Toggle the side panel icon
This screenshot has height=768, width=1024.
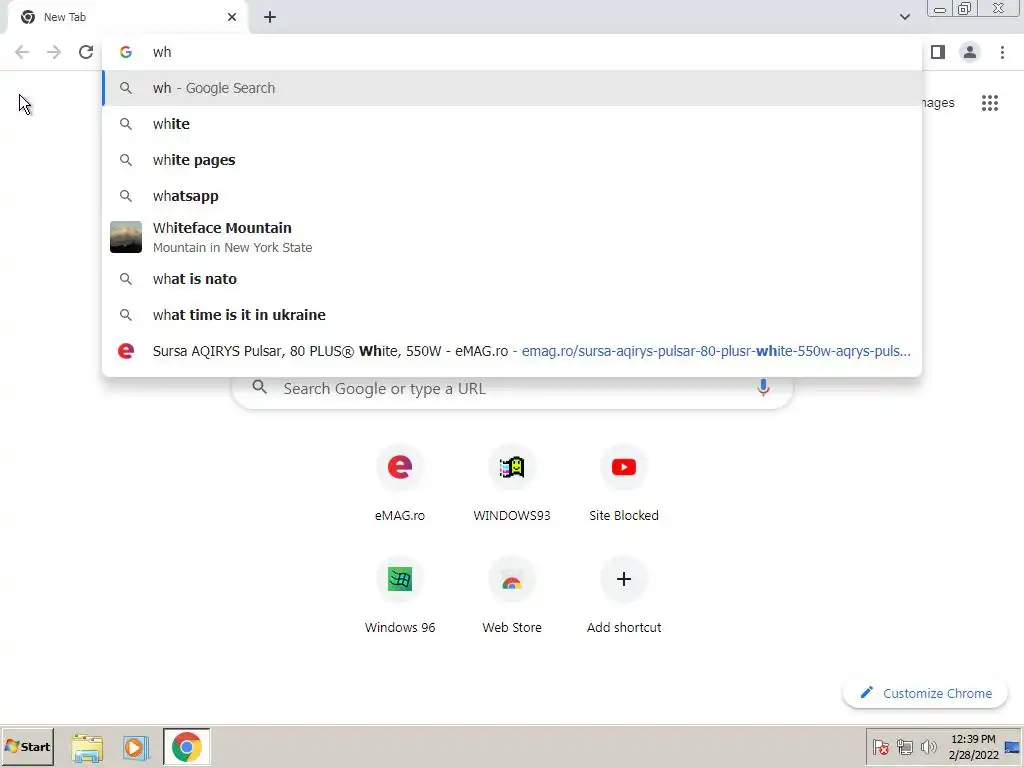tap(938, 52)
